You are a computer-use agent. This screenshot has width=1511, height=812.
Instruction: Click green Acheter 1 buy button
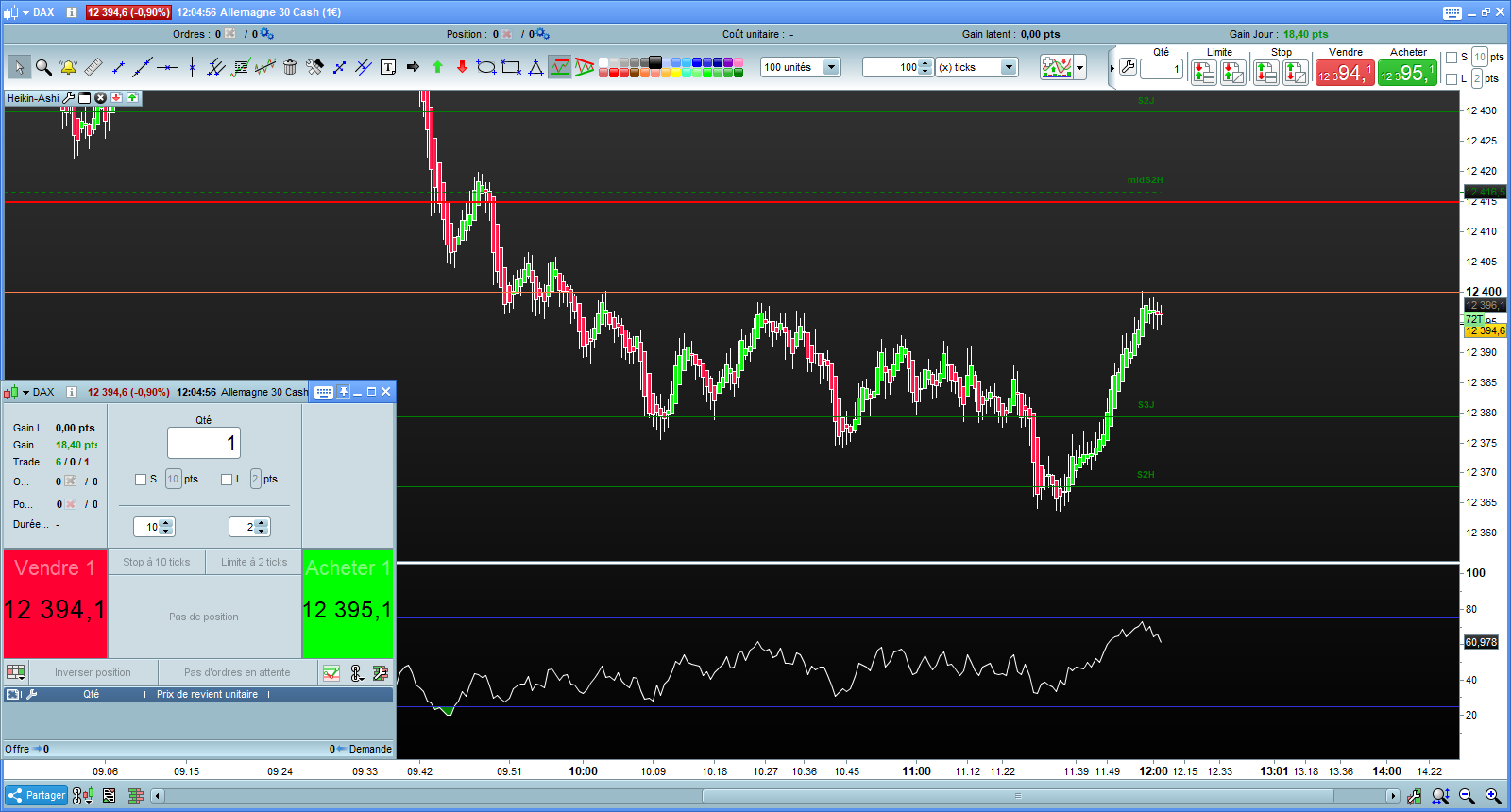coord(348,603)
